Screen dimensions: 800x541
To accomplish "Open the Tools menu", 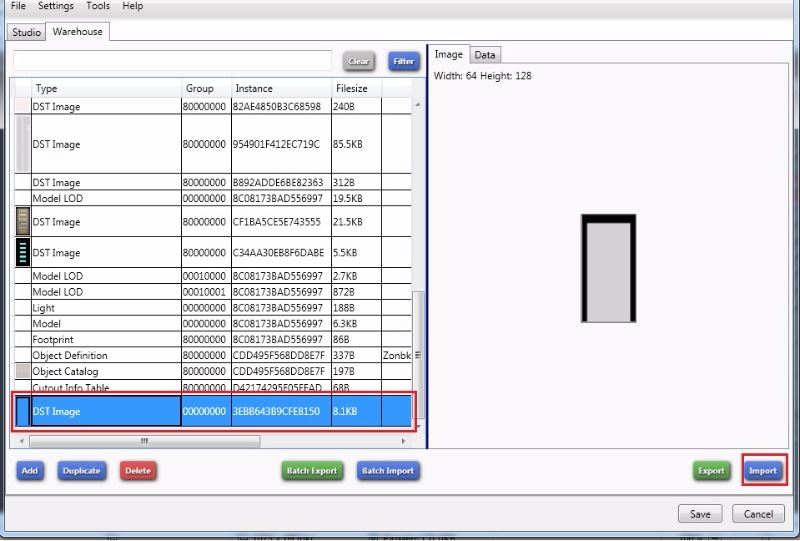I will click(x=98, y=6).
